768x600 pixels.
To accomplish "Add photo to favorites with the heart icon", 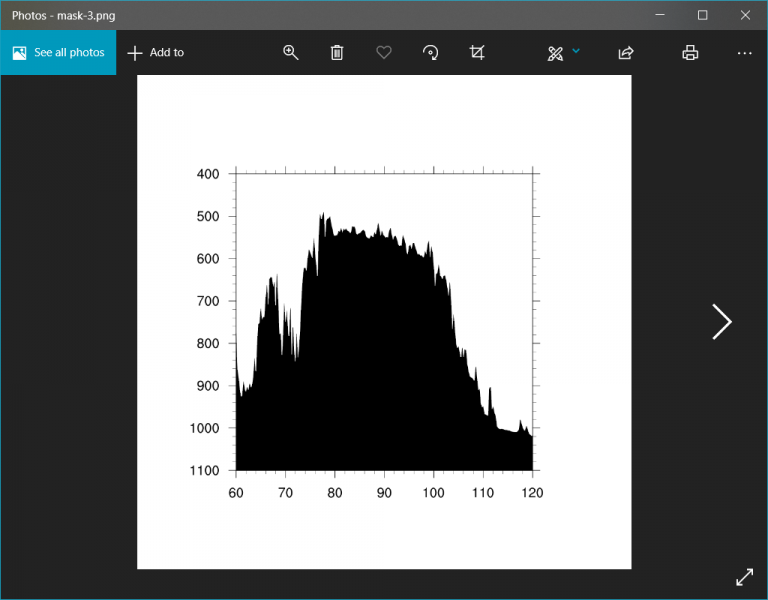I will point(384,53).
